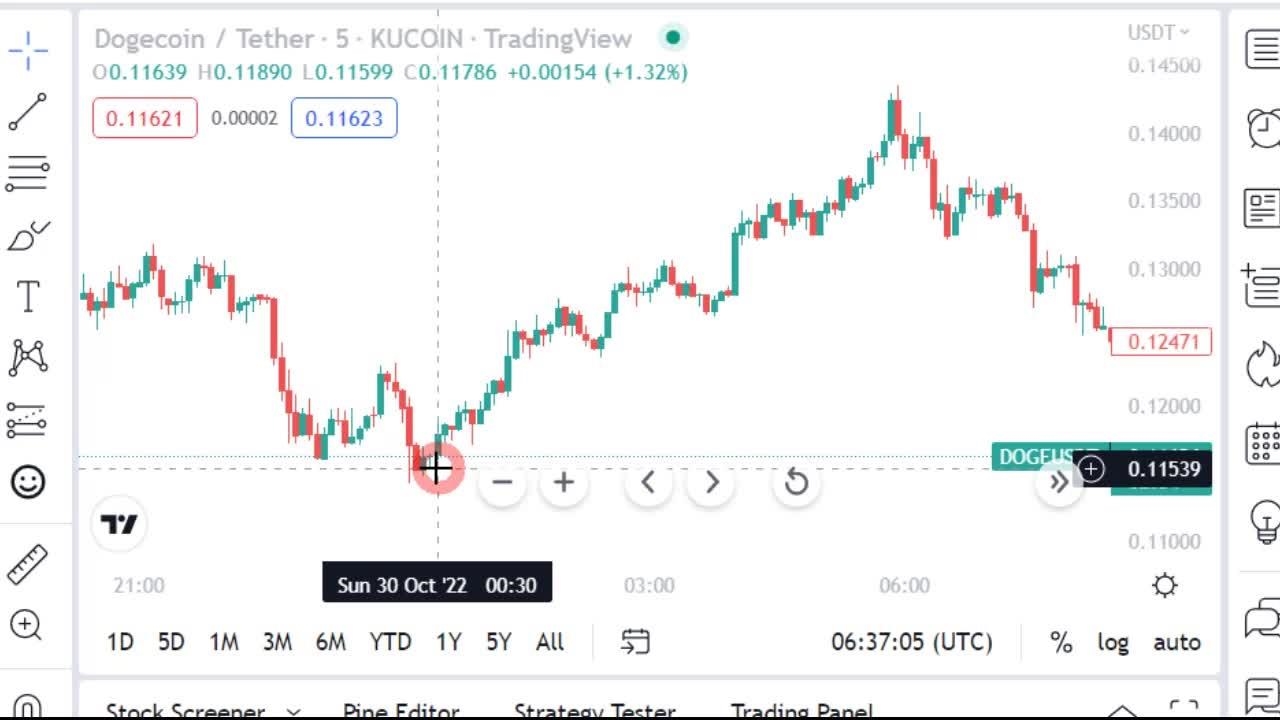Click the zoom in magnifier tool
Image resolution: width=1280 pixels, height=720 pixels.
click(26, 625)
